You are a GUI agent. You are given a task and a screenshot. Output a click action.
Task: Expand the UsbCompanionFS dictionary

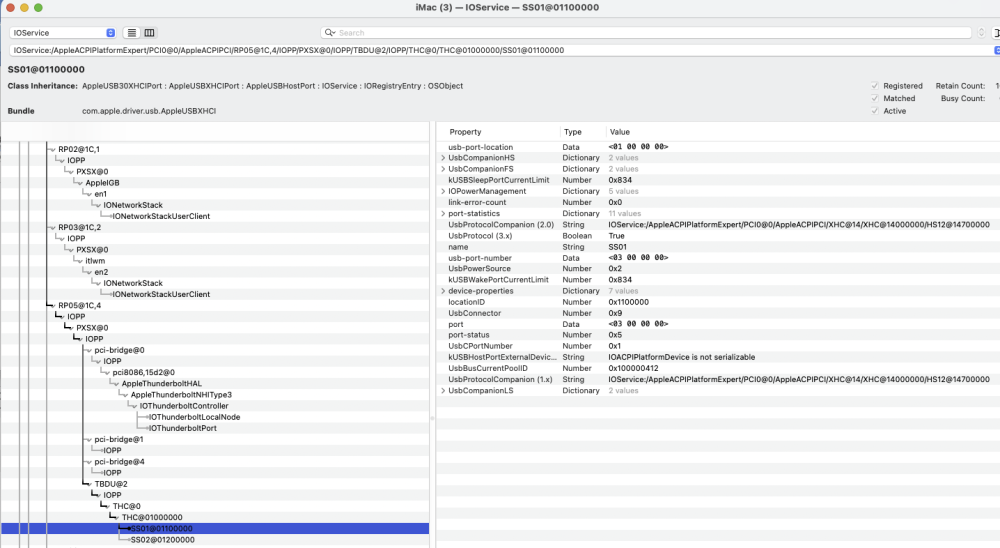tap(443, 169)
